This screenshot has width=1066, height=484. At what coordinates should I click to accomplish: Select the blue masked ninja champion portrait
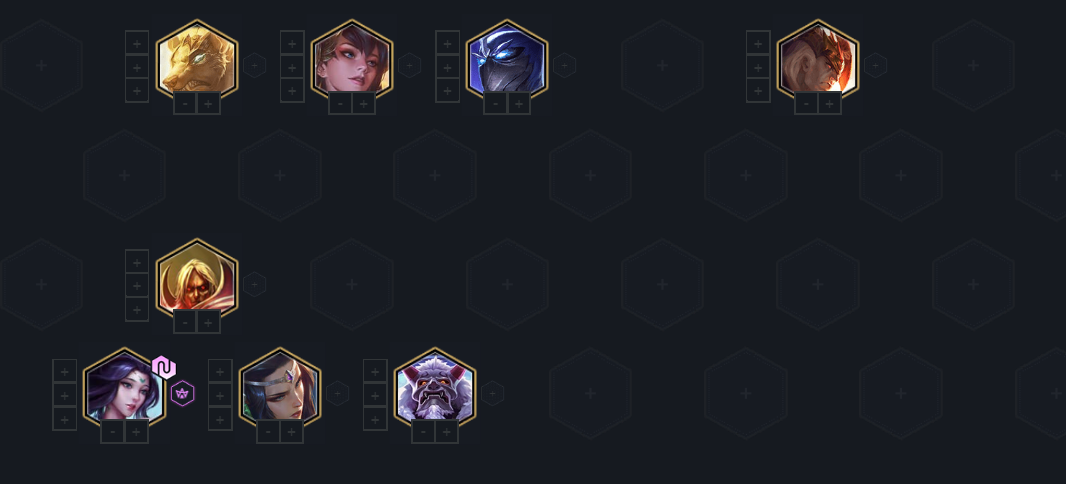(x=507, y=61)
